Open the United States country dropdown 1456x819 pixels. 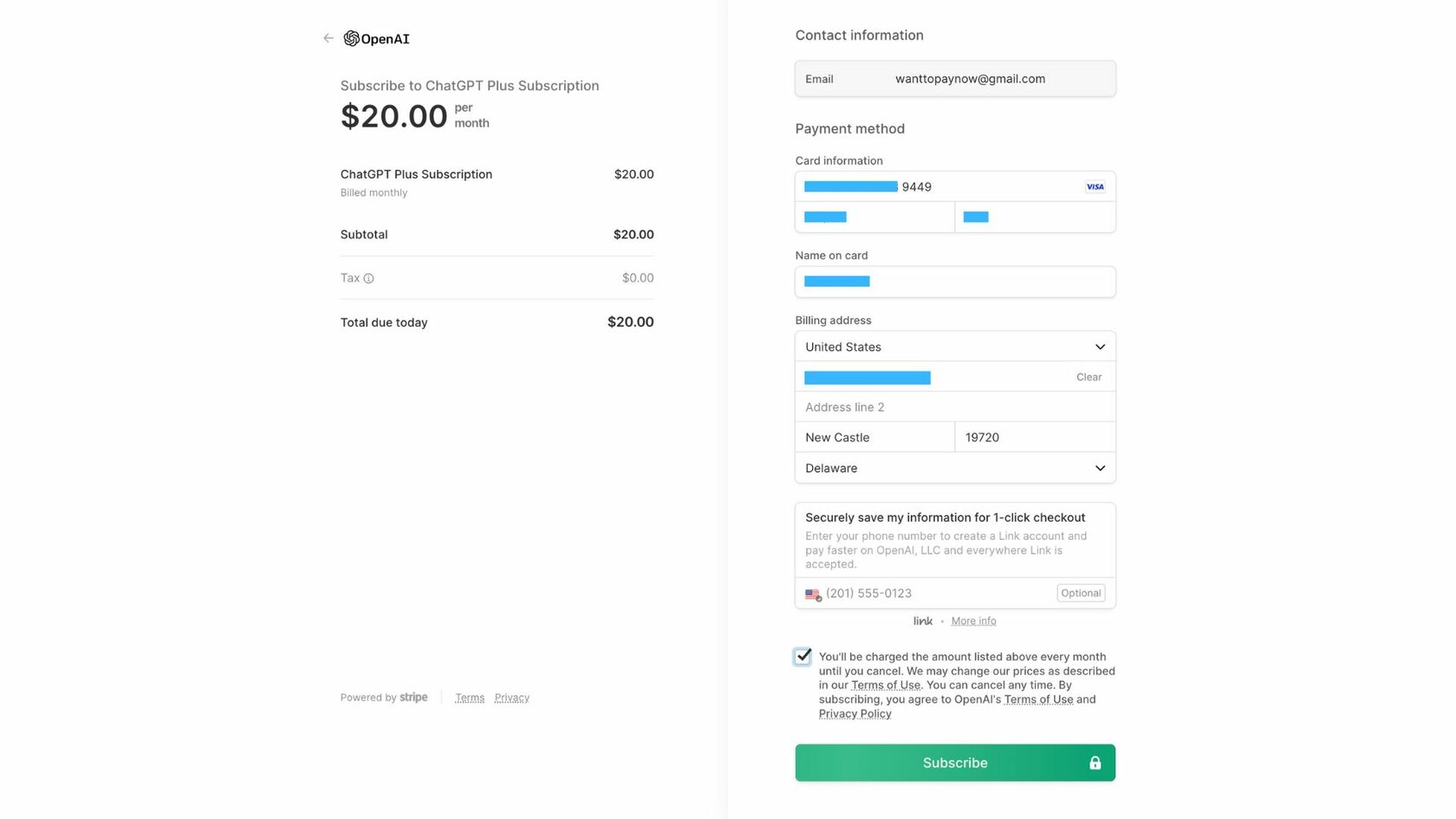955,347
